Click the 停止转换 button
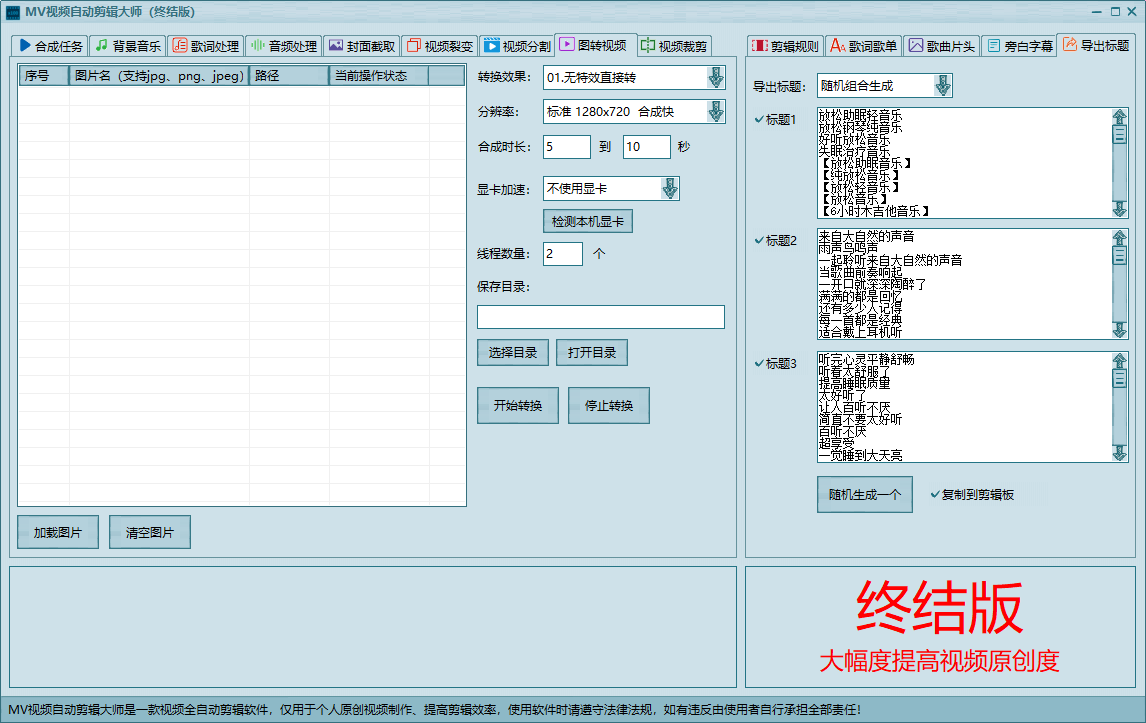1146x723 pixels. click(609, 406)
